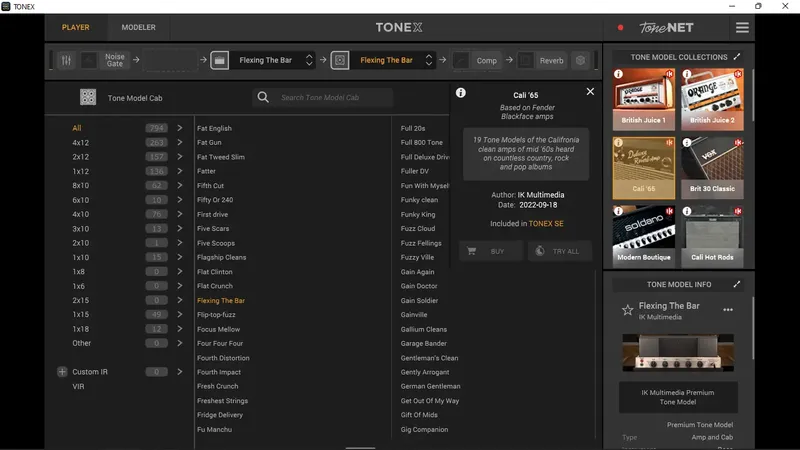This screenshot has width=800, height=450.
Task: Switch to the PLAYER tab
Action: click(x=76, y=28)
